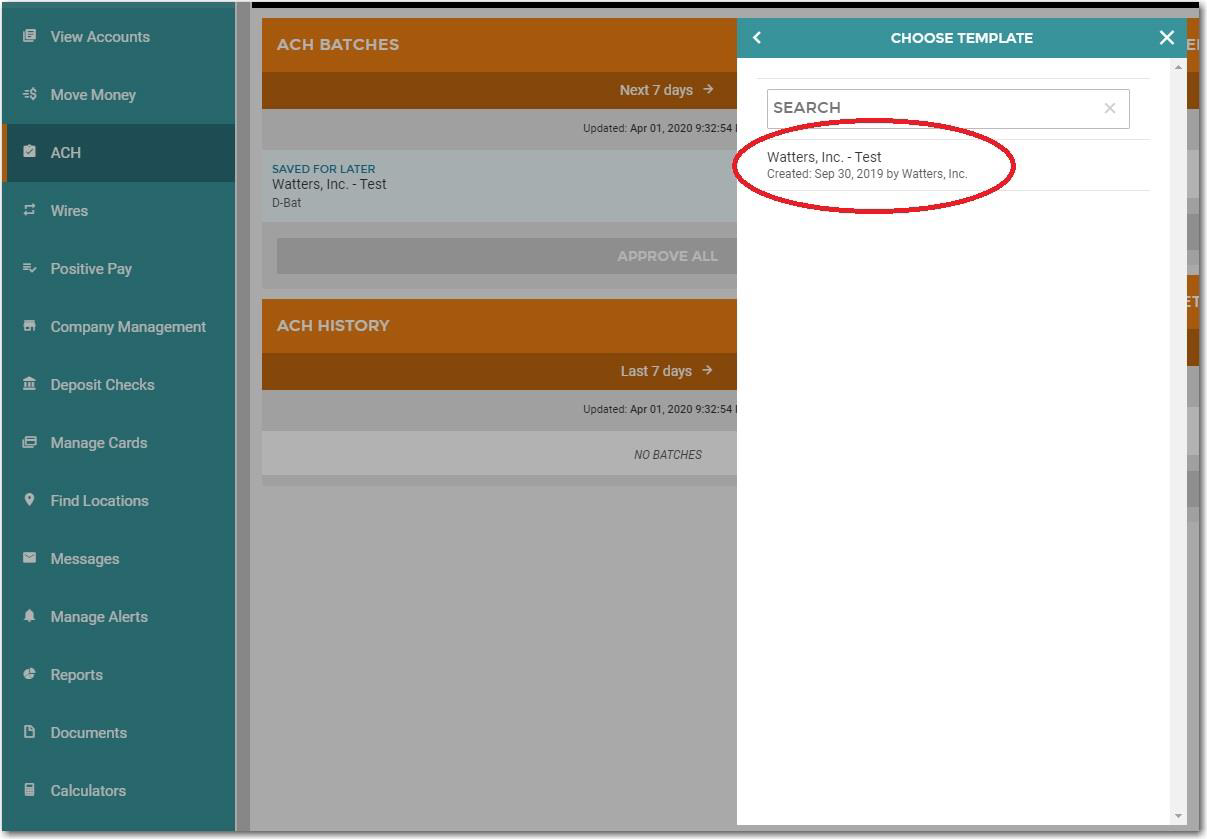Open the Documents page
Viewport: 1207px width, 839px height.
pyautogui.click(x=89, y=733)
